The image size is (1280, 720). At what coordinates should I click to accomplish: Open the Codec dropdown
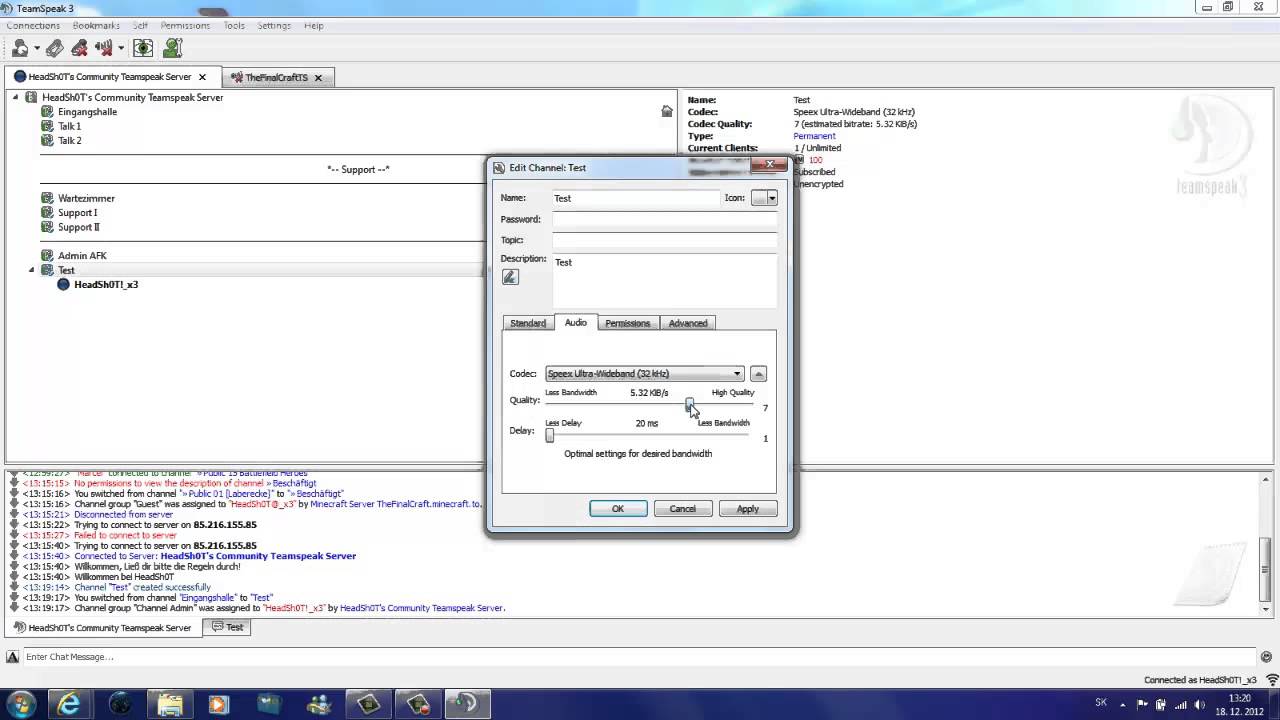[645, 374]
